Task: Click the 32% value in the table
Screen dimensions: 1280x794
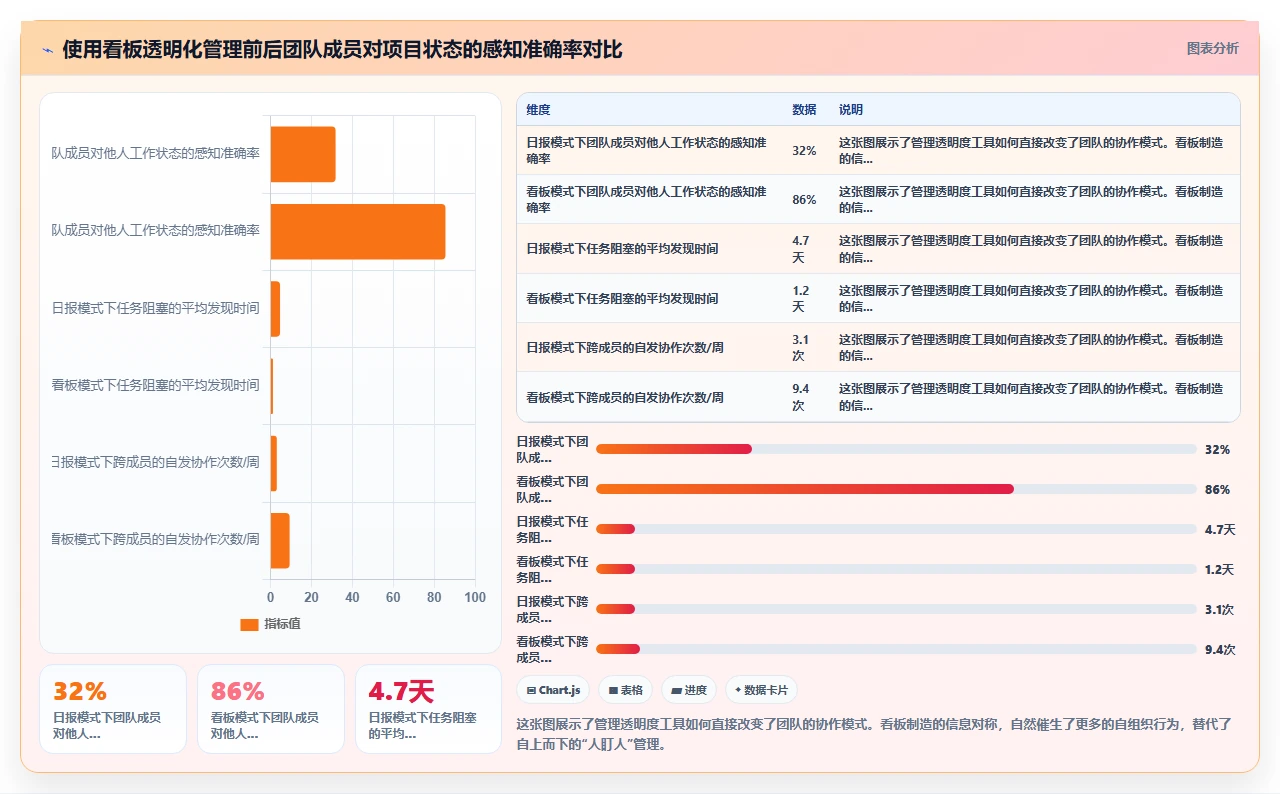Action: 804,150
